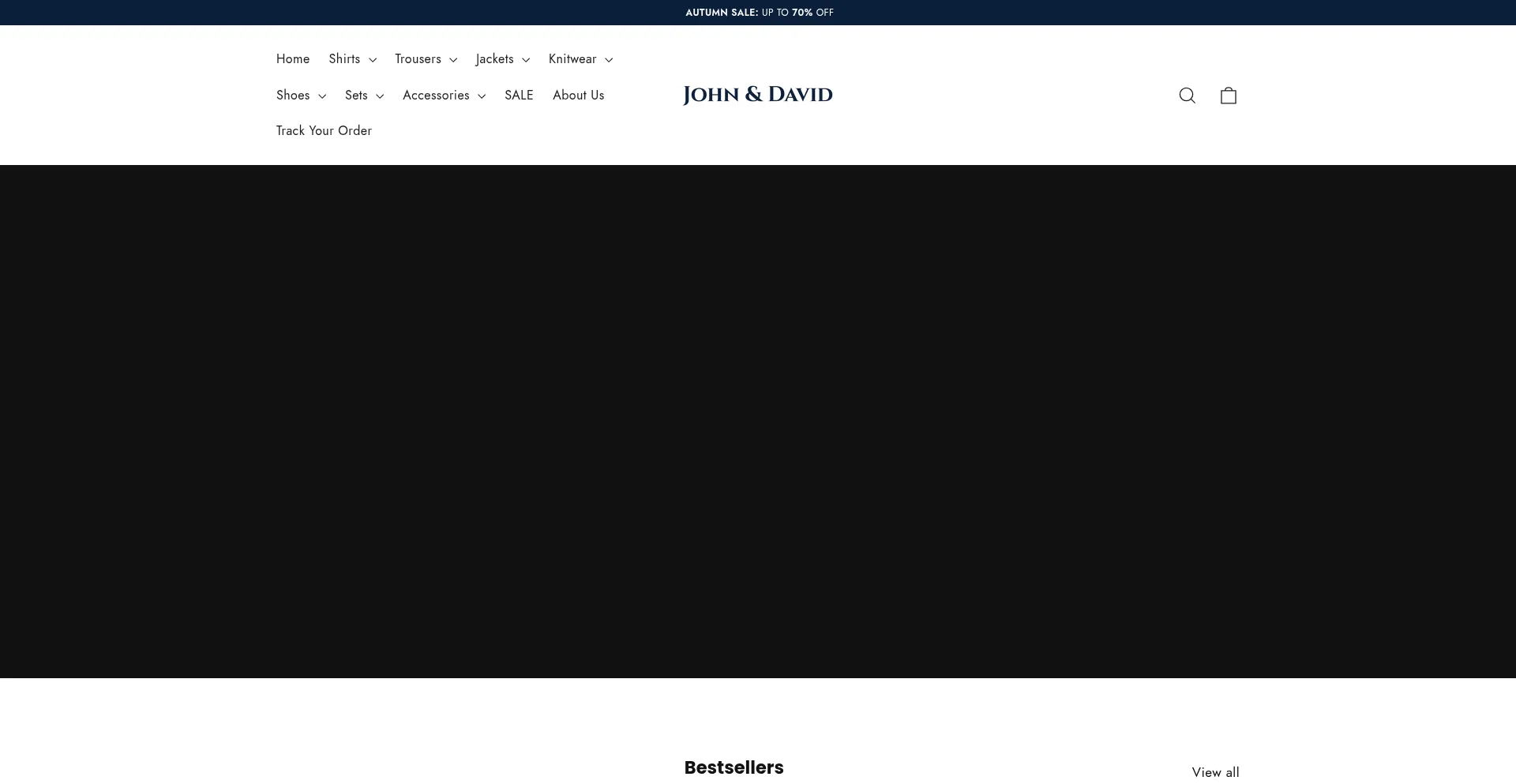This screenshot has height=784, width=1516.
Task: Expand the Trousers dropdown menu
Action: pyautogui.click(x=426, y=59)
